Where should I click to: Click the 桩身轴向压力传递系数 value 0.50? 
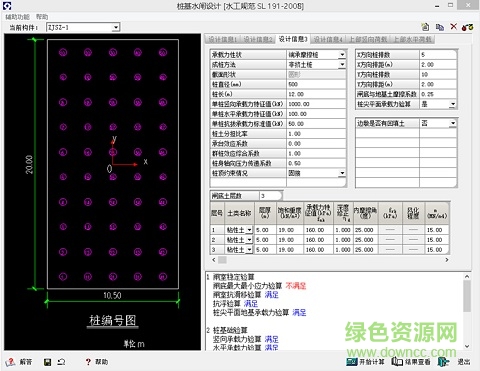316,163
